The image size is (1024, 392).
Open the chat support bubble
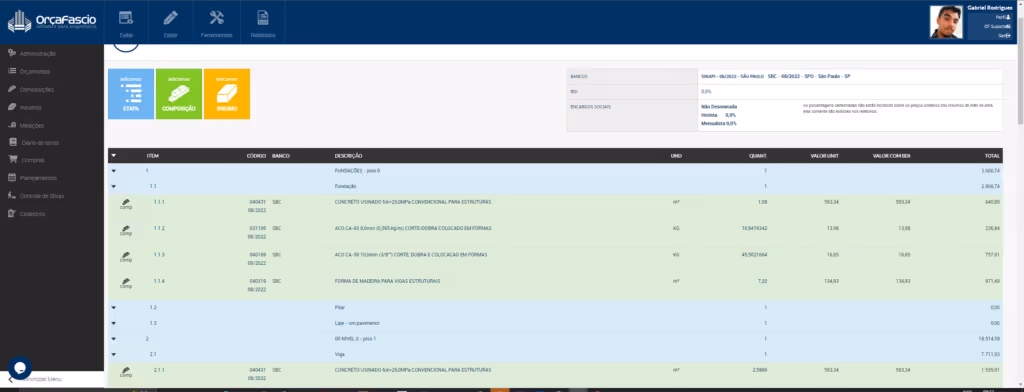coord(20,368)
